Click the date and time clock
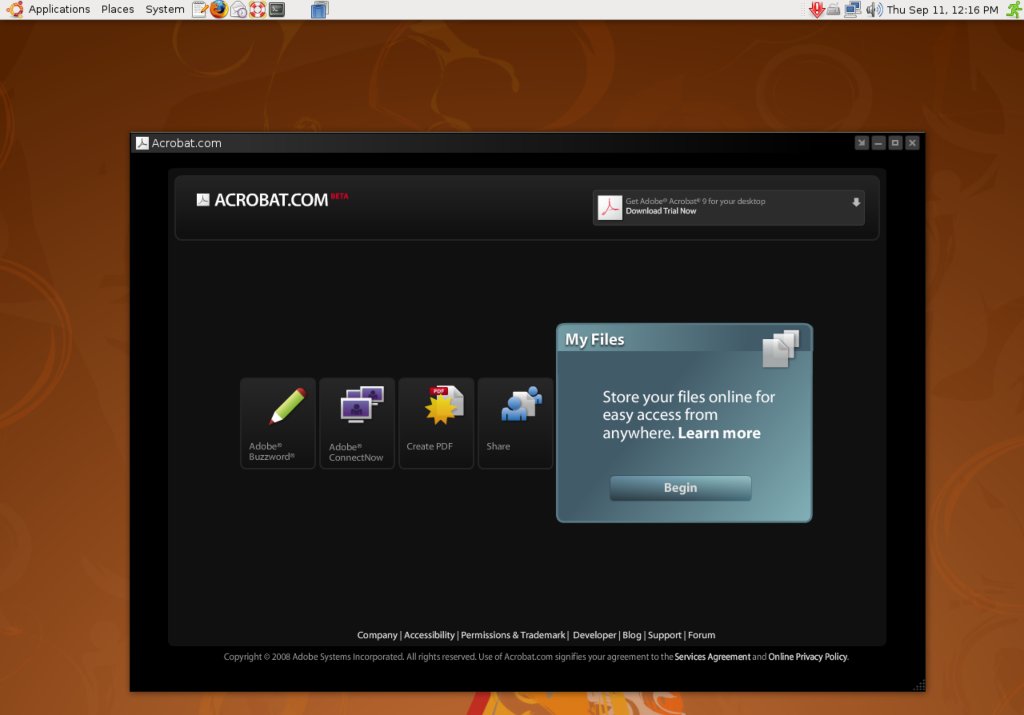 tap(942, 10)
